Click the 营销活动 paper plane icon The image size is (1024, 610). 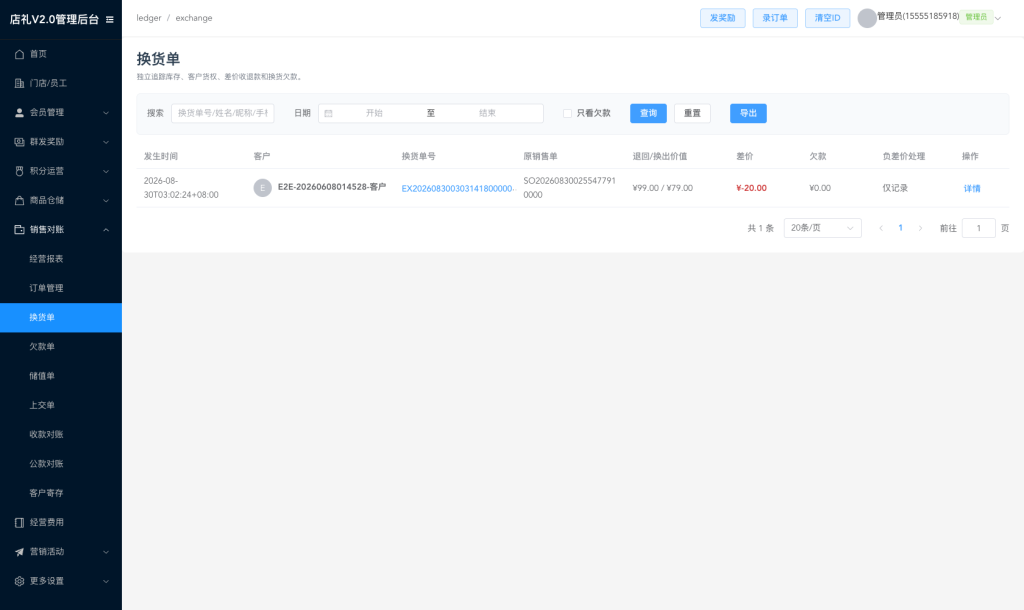pos(20,552)
